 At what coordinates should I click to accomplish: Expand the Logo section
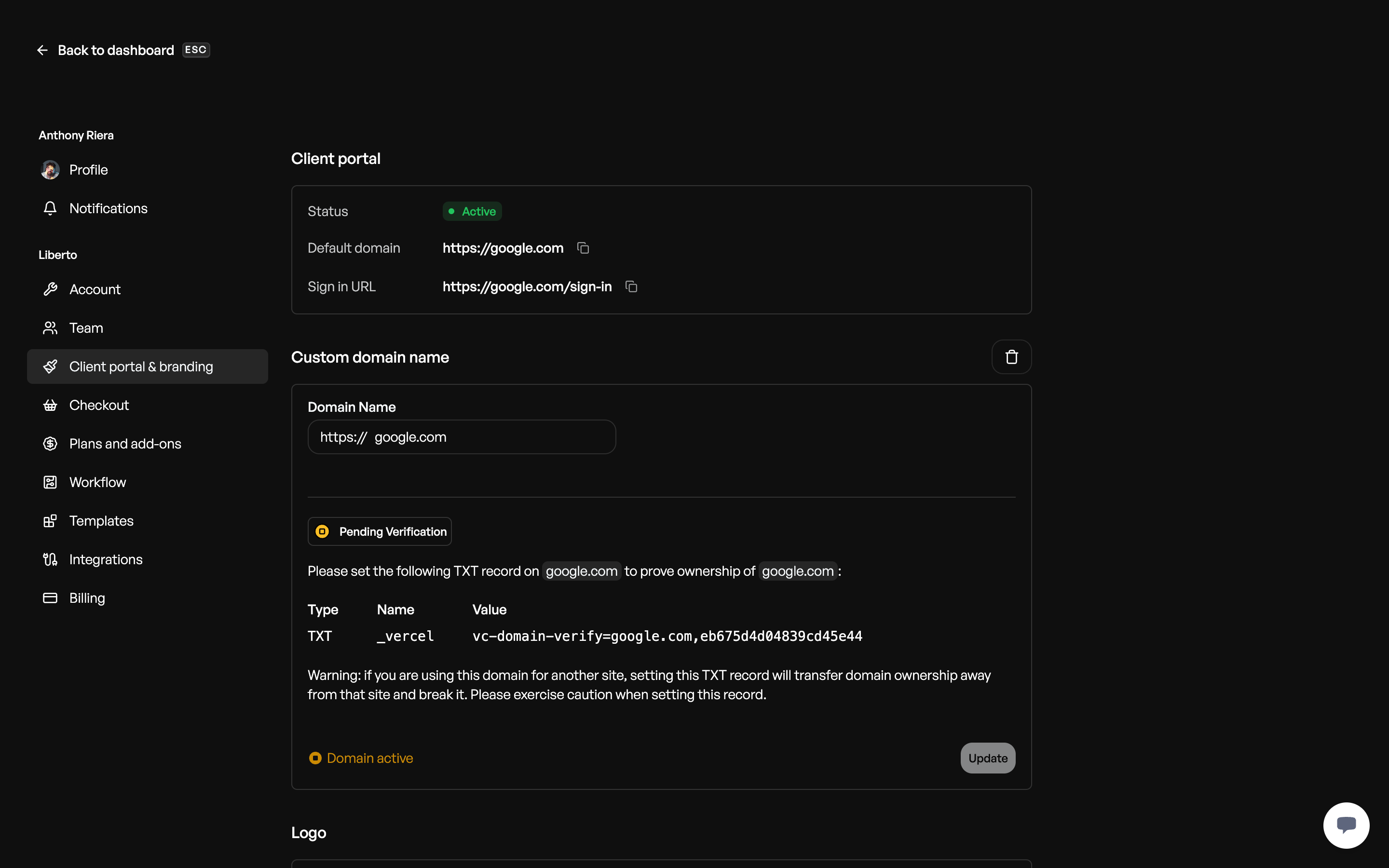click(x=309, y=832)
